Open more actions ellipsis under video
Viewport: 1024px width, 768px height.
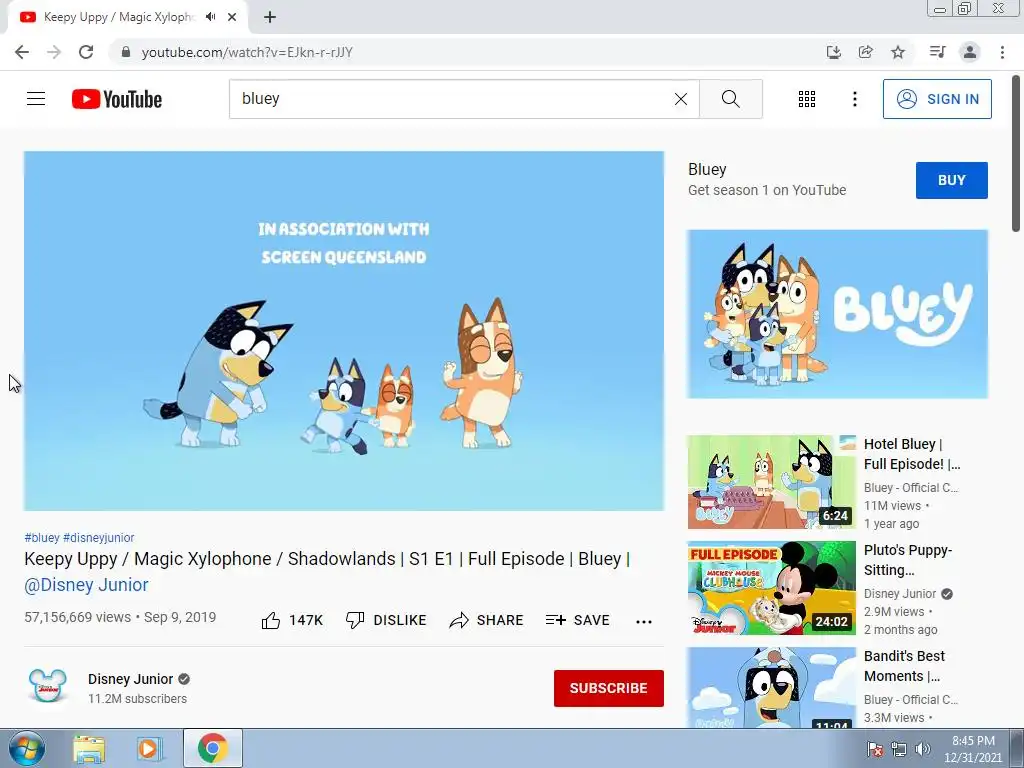[644, 622]
